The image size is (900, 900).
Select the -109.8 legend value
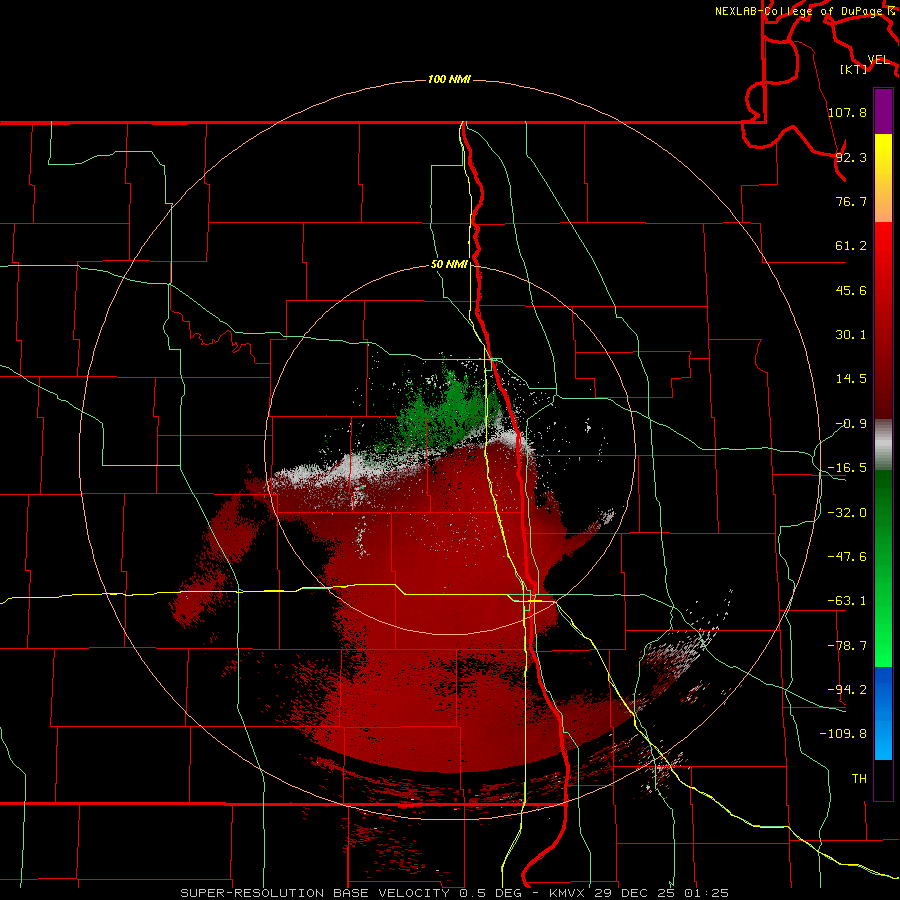pos(843,734)
